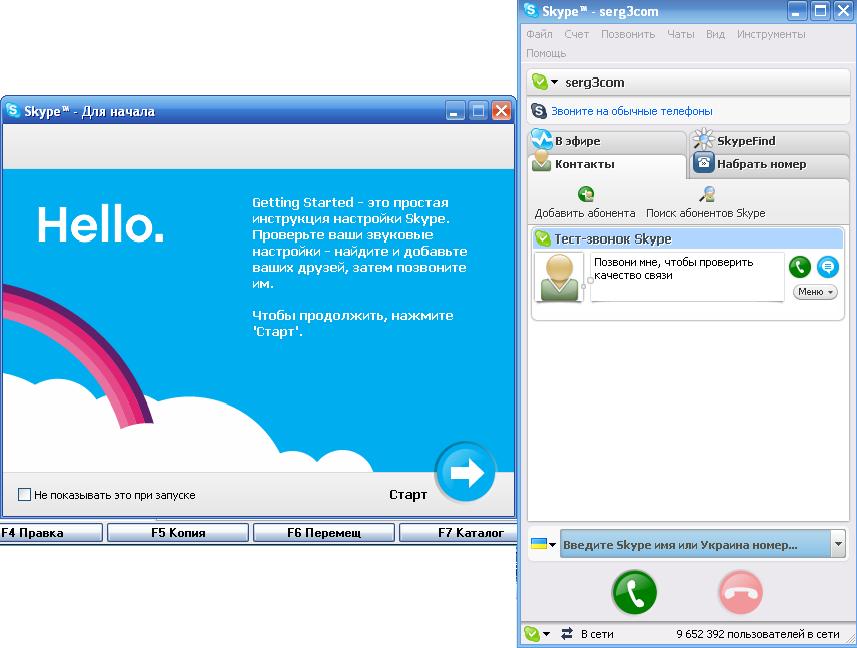
Task: Click the 'В сети' status text
Action: [x=597, y=634]
